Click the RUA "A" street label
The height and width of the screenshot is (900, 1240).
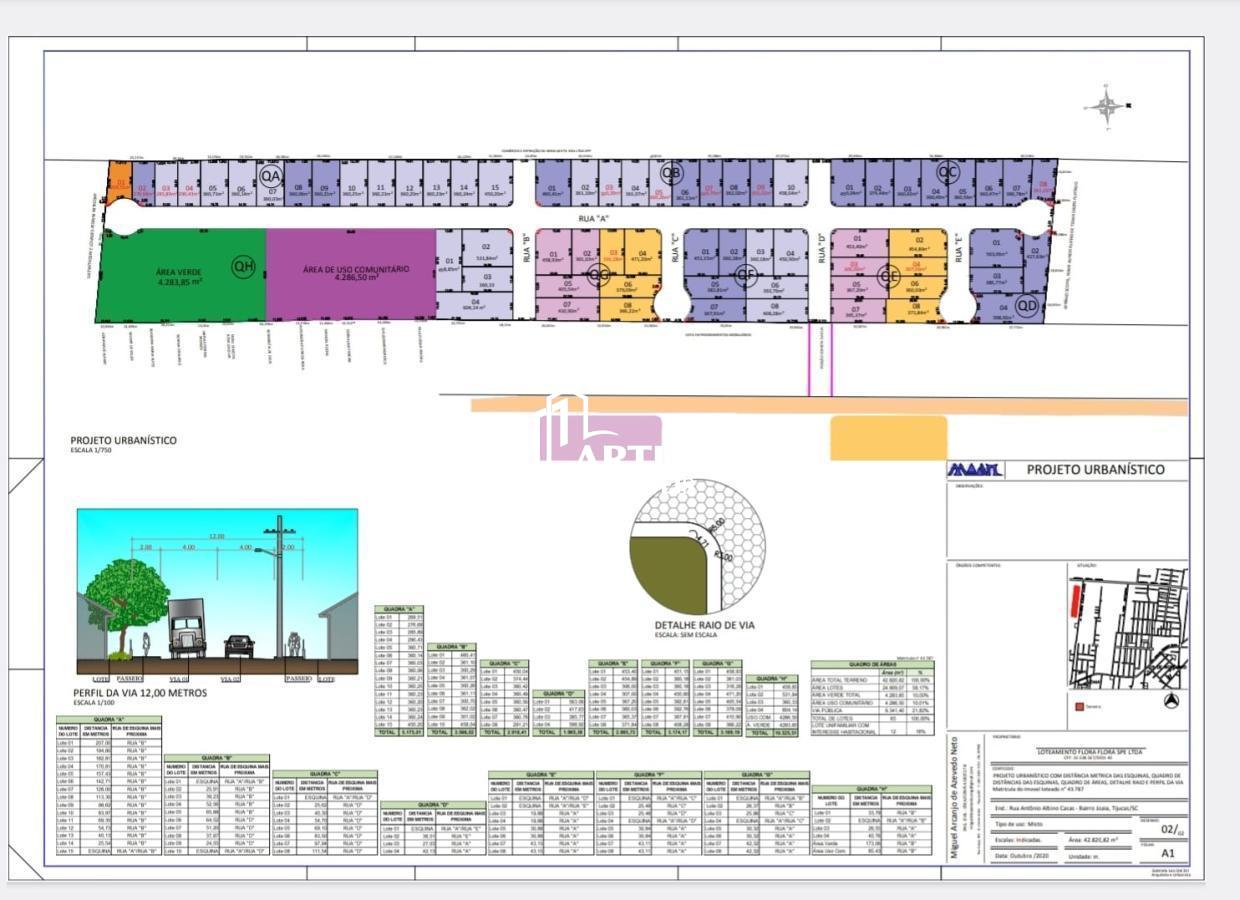(595, 218)
